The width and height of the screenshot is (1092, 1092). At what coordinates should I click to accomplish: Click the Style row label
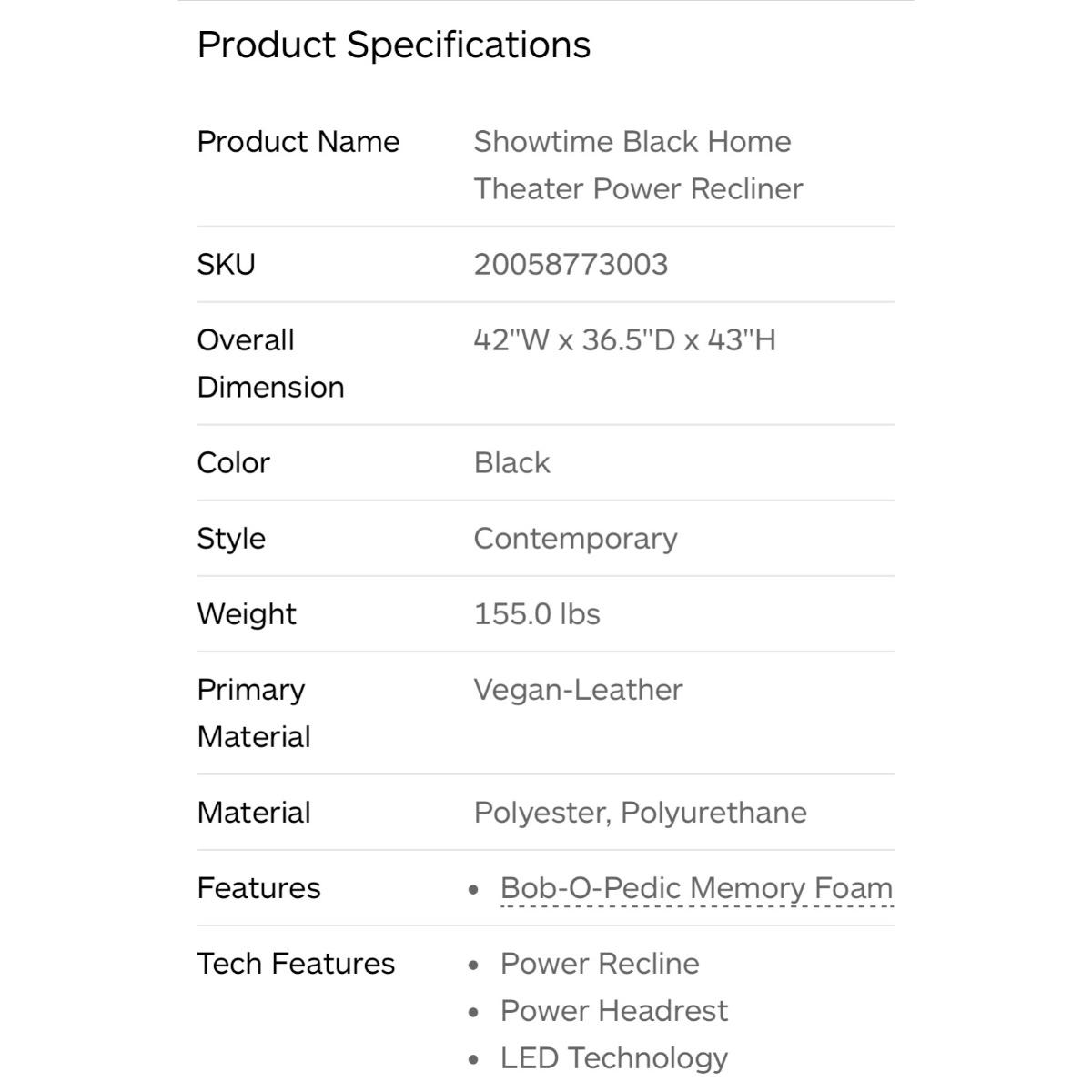pyautogui.click(x=231, y=539)
